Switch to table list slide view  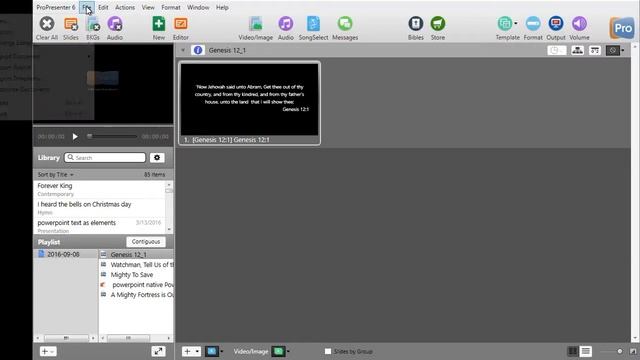click(x=586, y=351)
